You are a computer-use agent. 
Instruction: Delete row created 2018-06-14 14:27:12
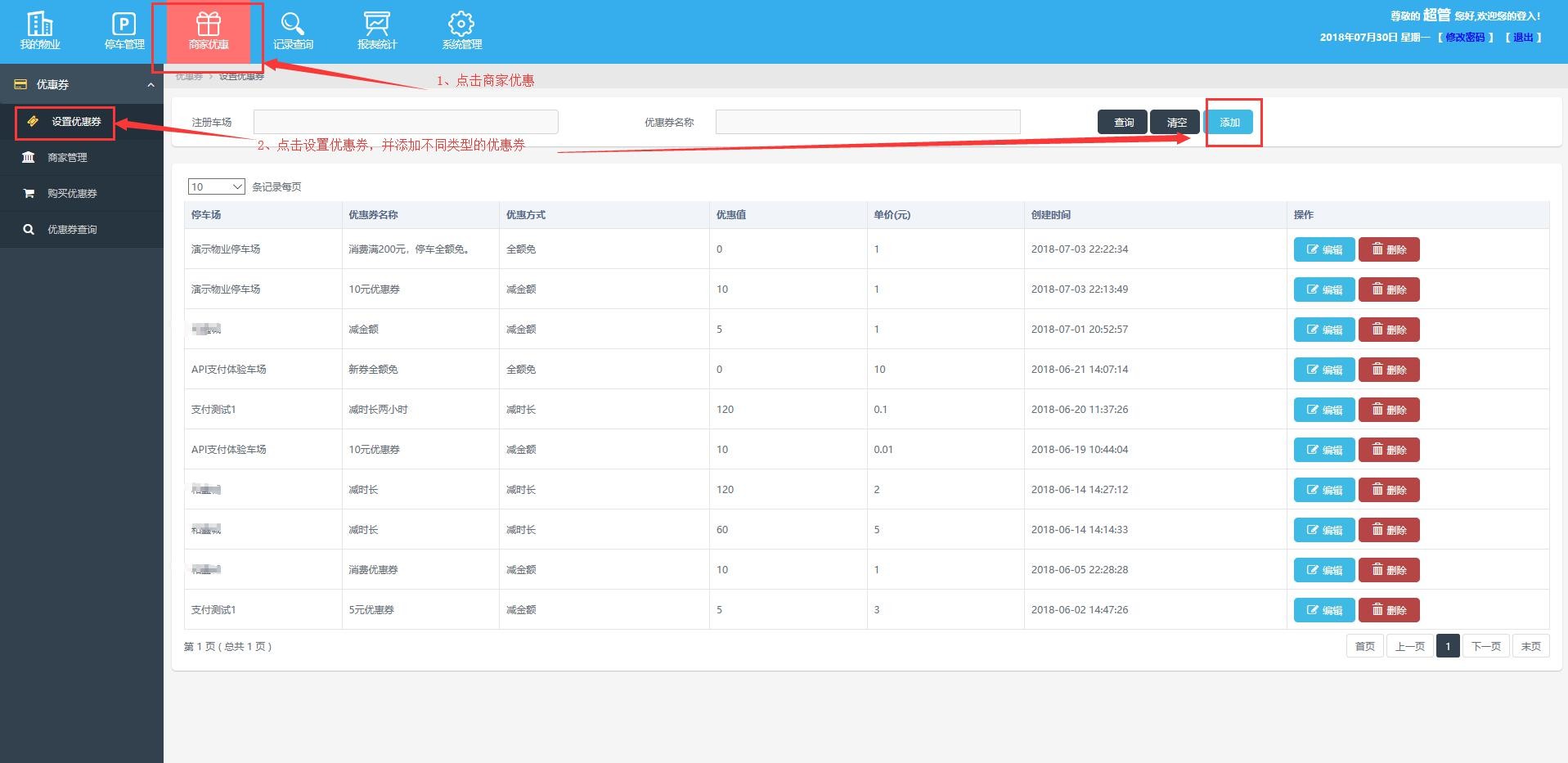(x=1389, y=490)
